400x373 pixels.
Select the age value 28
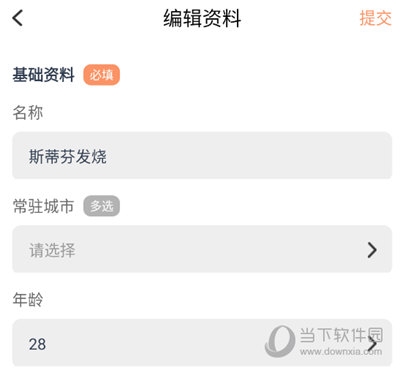pos(37,344)
